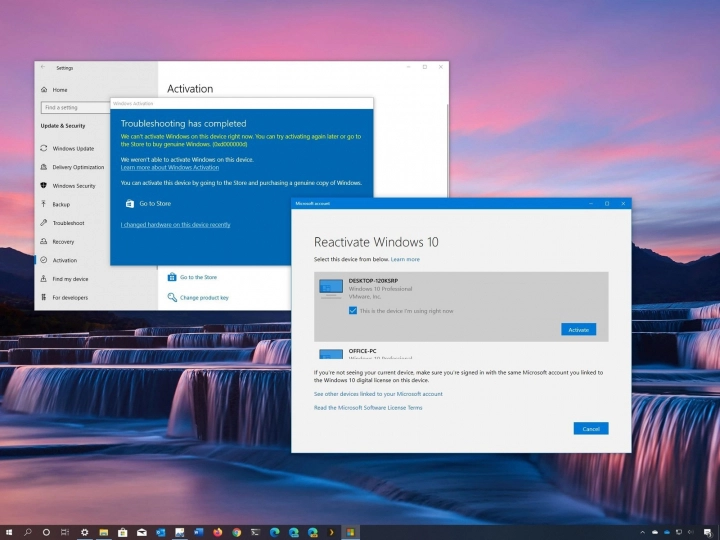Select the DESKTOP-120KSRP device entry

[x=461, y=306]
